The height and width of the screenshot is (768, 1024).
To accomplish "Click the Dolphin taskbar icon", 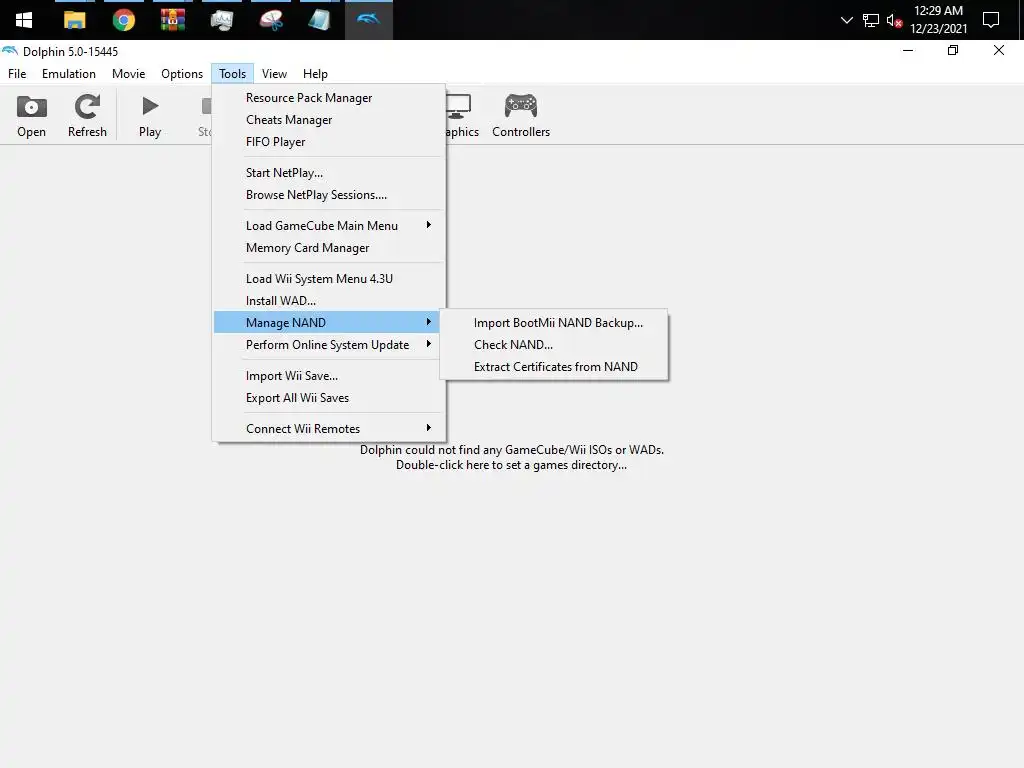I will (x=368, y=20).
